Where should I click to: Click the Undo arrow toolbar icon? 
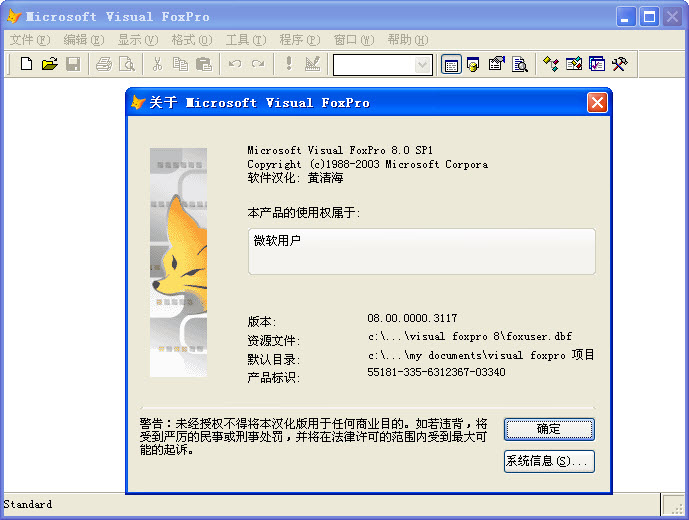tap(234, 64)
